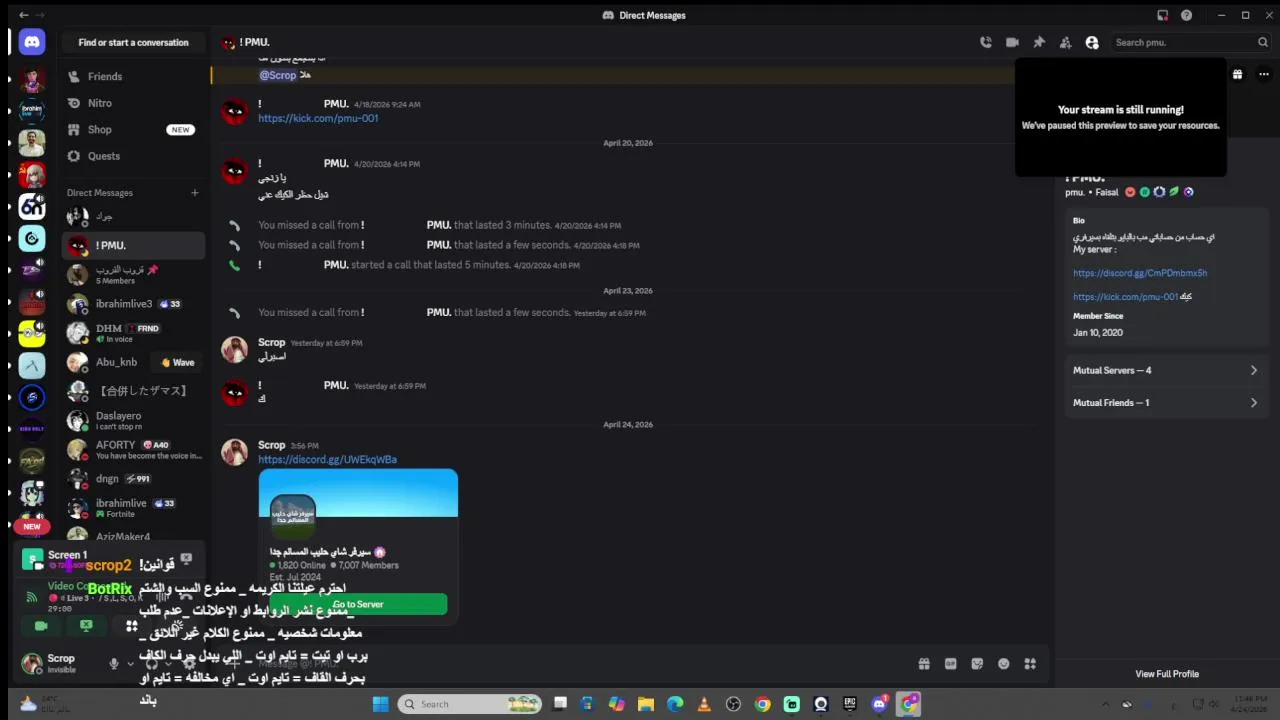The height and width of the screenshot is (720, 1280).
Task: Open Google Chrome from taskbar
Action: (x=763, y=704)
